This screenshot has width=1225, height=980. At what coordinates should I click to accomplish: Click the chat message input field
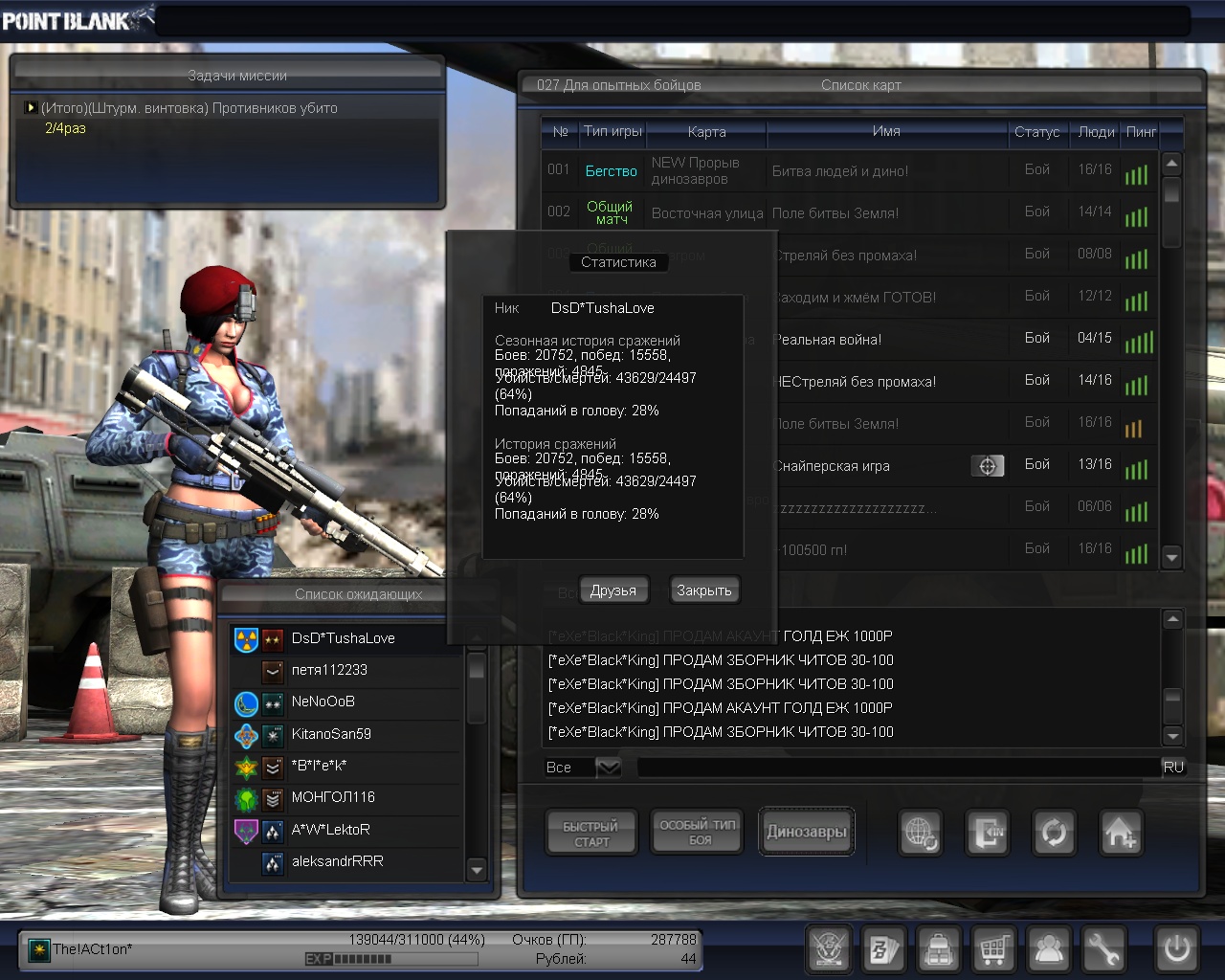point(898,768)
